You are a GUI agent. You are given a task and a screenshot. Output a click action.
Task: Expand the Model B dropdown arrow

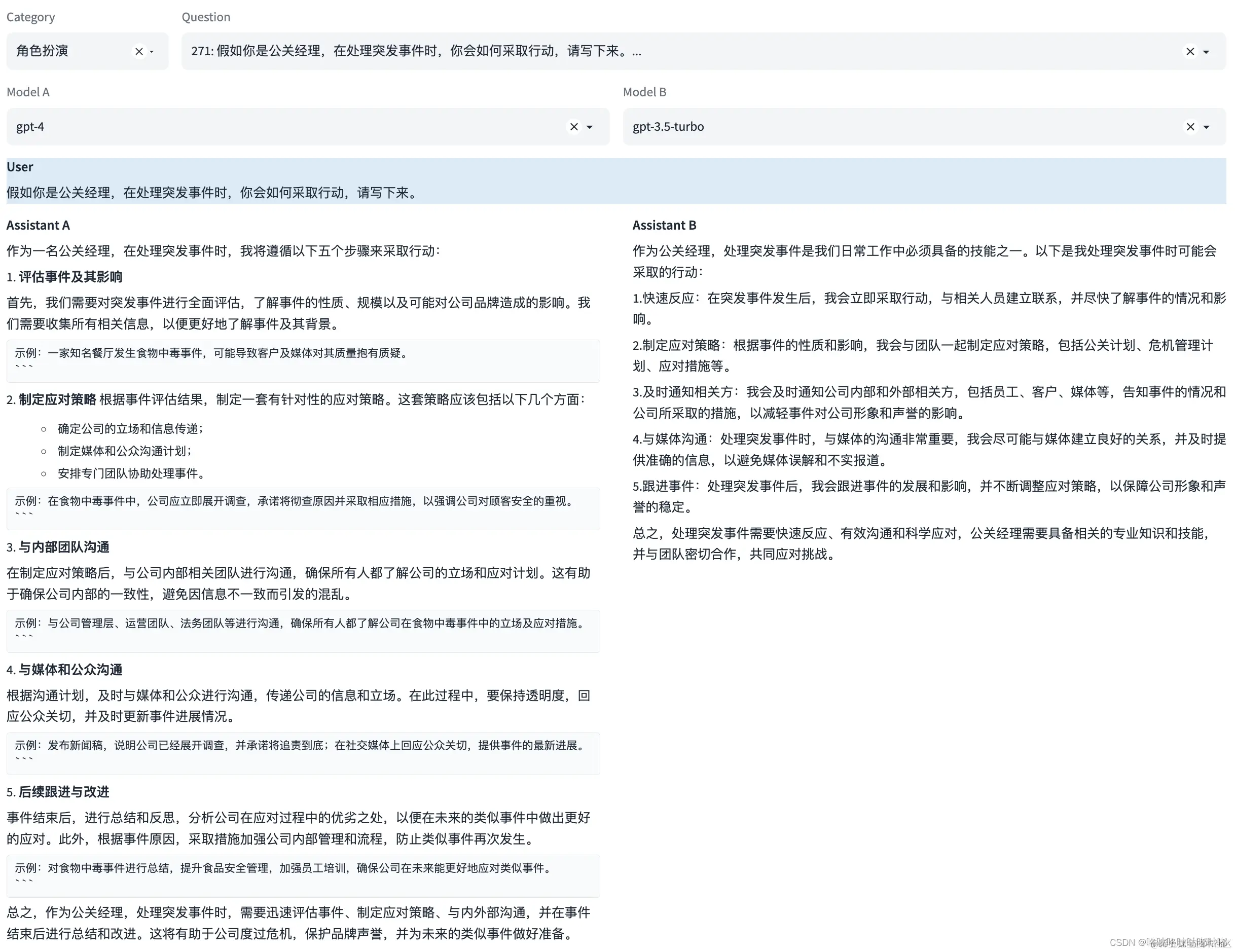tap(1206, 127)
